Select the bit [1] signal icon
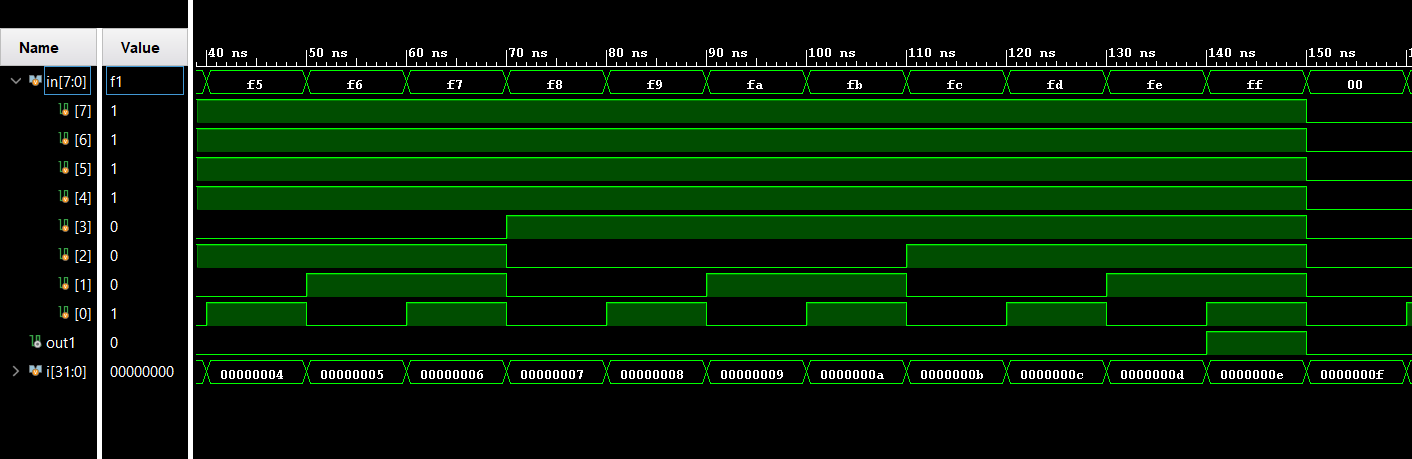The height and width of the screenshot is (459, 1412). click(x=65, y=284)
